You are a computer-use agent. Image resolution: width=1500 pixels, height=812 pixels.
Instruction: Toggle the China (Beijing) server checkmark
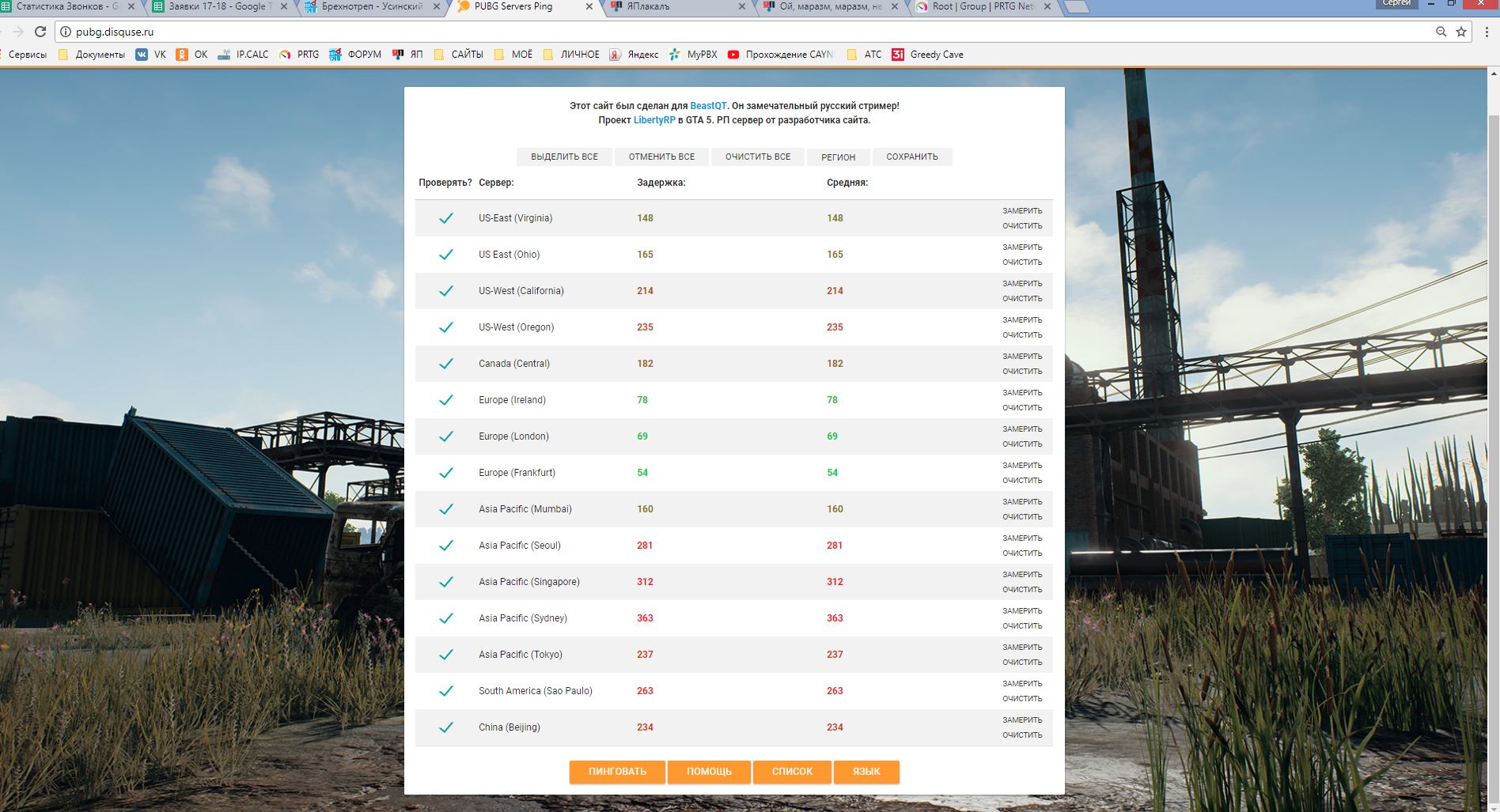(x=446, y=727)
